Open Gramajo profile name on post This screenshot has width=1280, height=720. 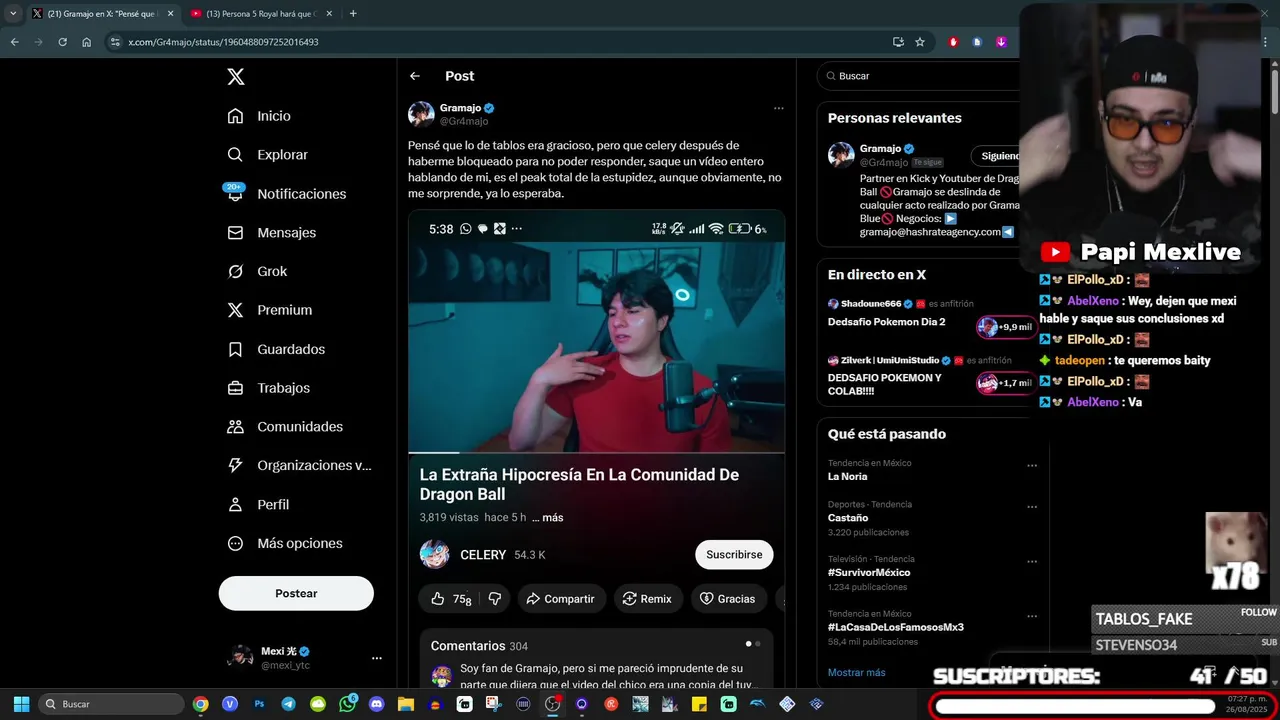pos(460,108)
